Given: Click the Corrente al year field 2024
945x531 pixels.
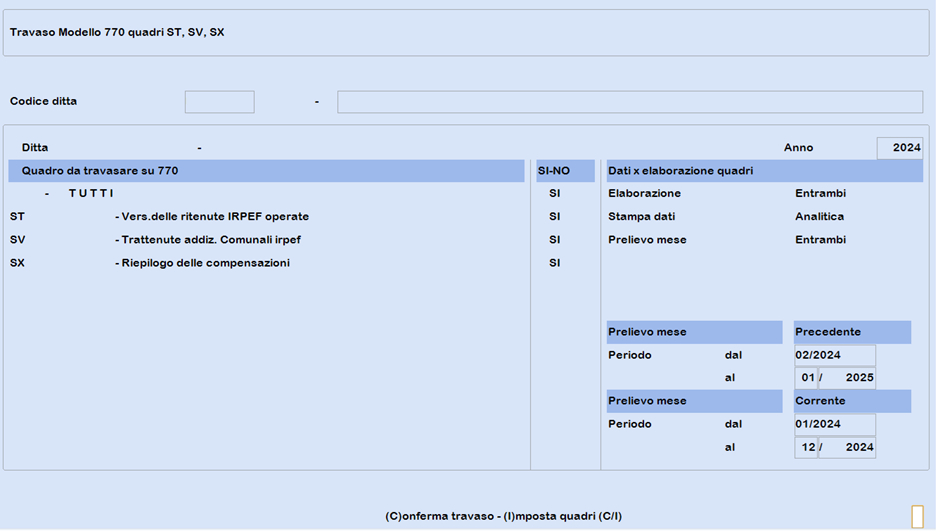Looking at the screenshot, I should tap(847, 447).
